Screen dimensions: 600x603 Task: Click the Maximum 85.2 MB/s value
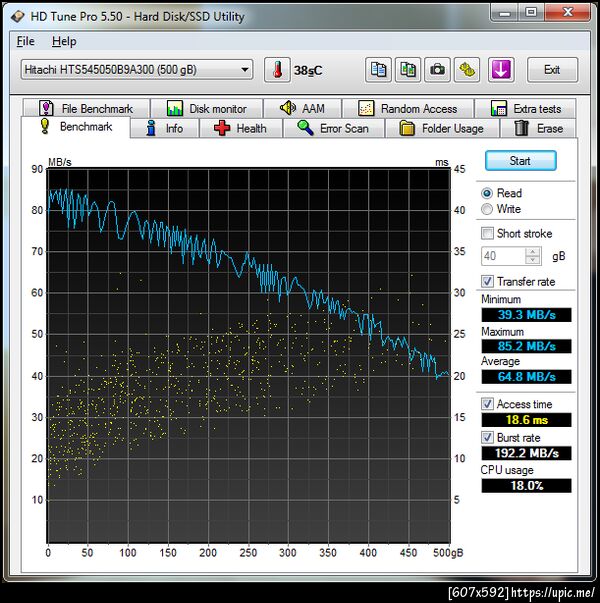[x=526, y=346]
